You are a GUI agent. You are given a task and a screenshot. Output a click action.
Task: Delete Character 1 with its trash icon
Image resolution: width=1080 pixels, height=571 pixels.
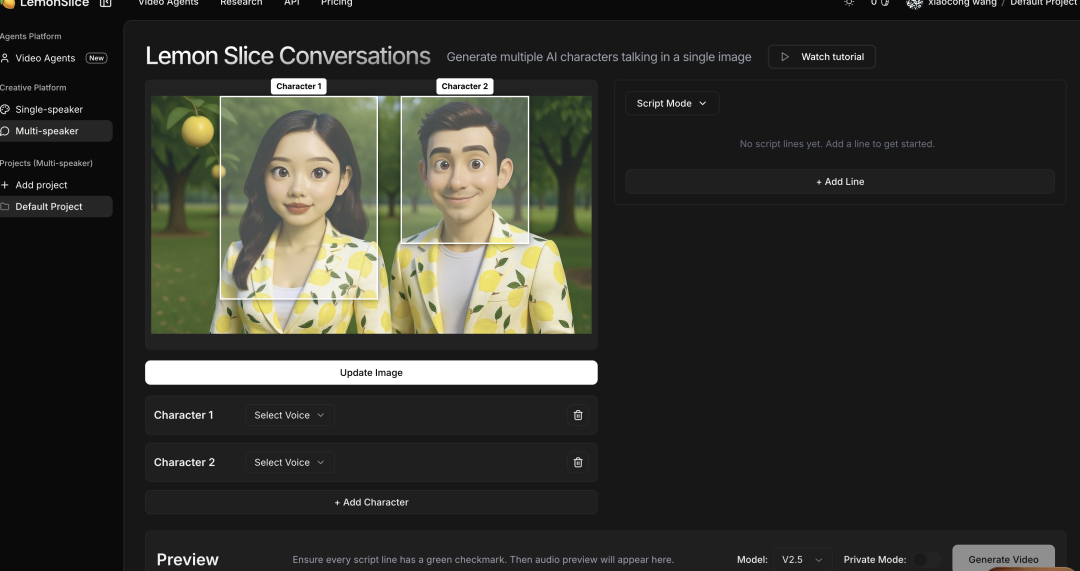(577, 415)
